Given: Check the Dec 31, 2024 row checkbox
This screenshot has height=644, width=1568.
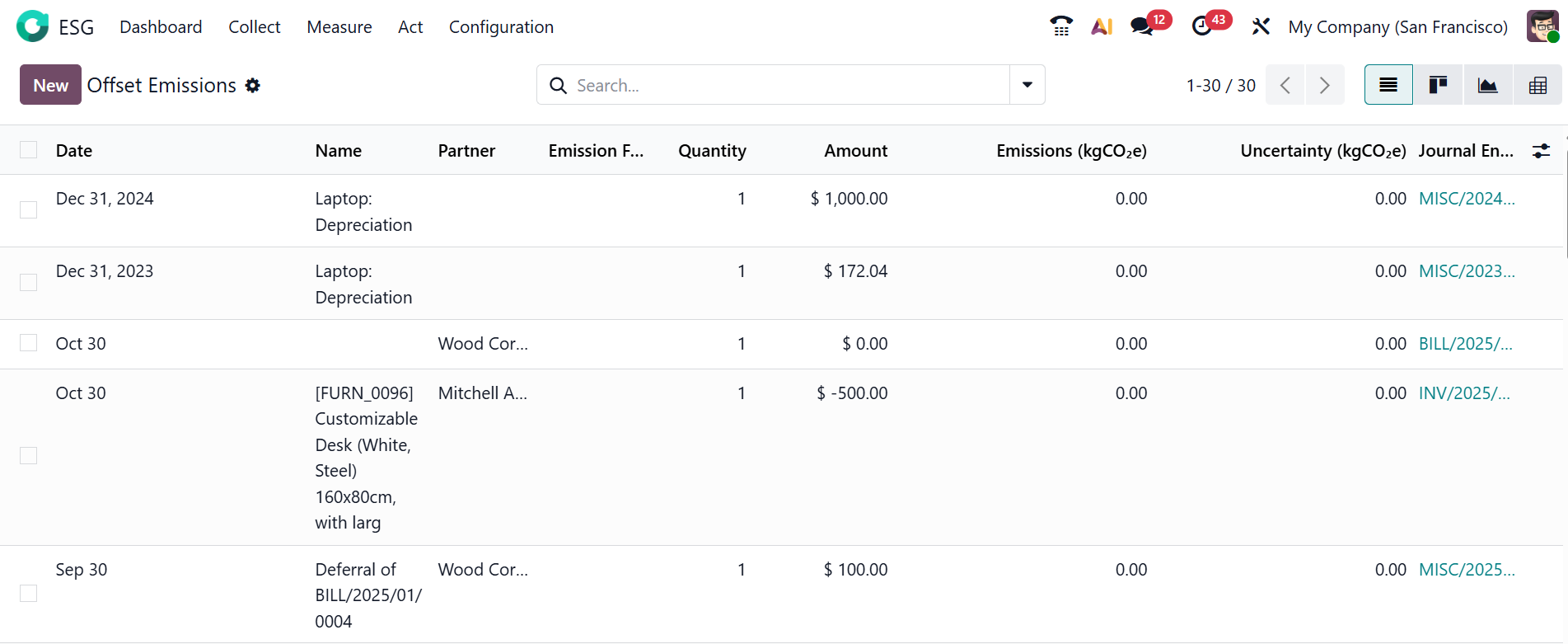Looking at the screenshot, I should point(29,210).
